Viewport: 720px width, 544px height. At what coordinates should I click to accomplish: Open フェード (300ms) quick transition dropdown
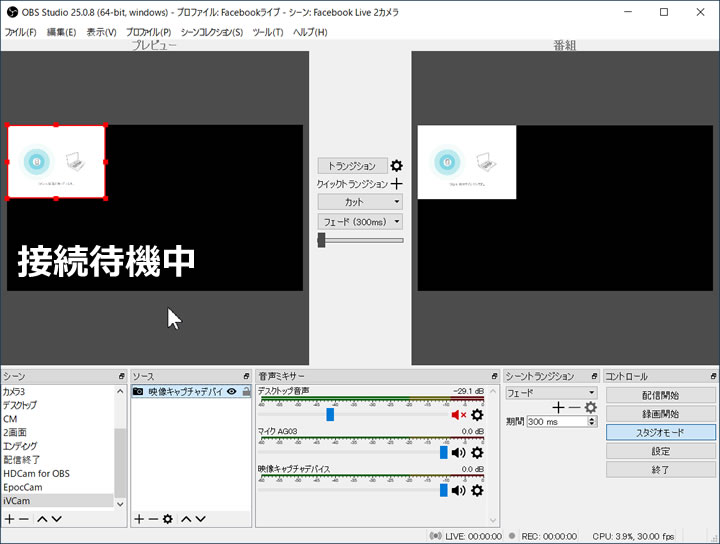360,222
